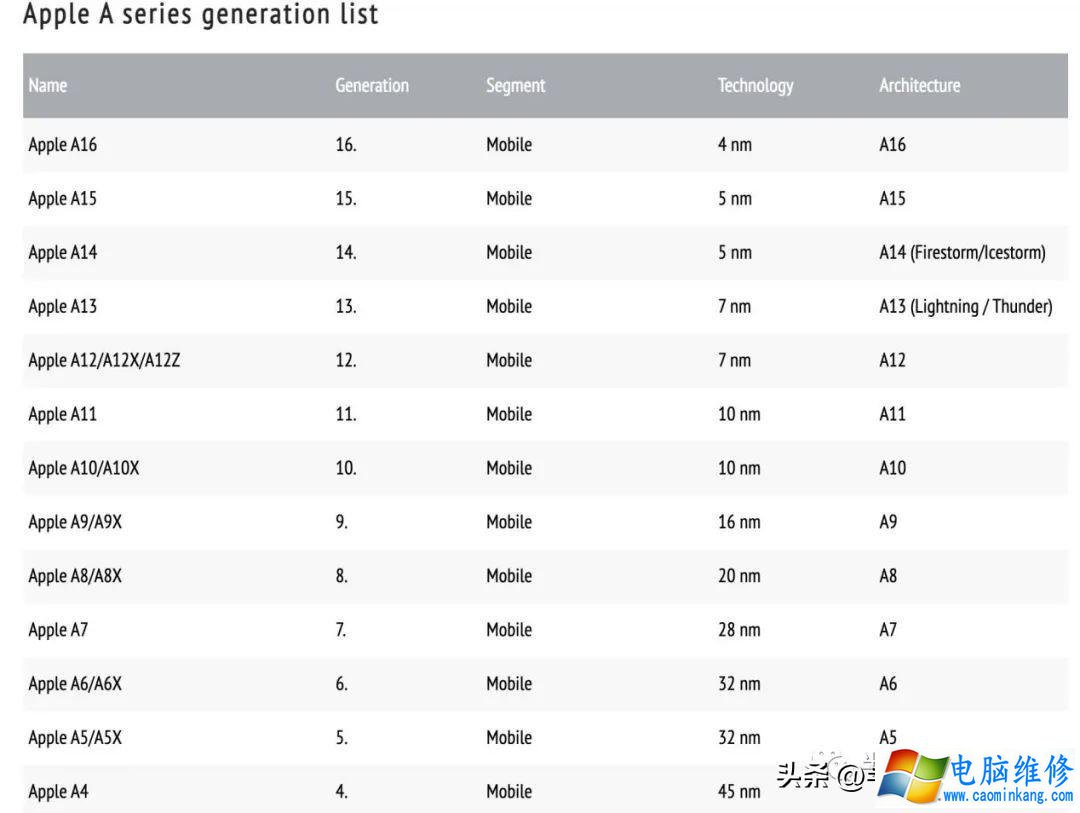This screenshot has height=813, width=1080.
Task: Select the A13 (Lightning / Thunder) cell
Action: 965,307
